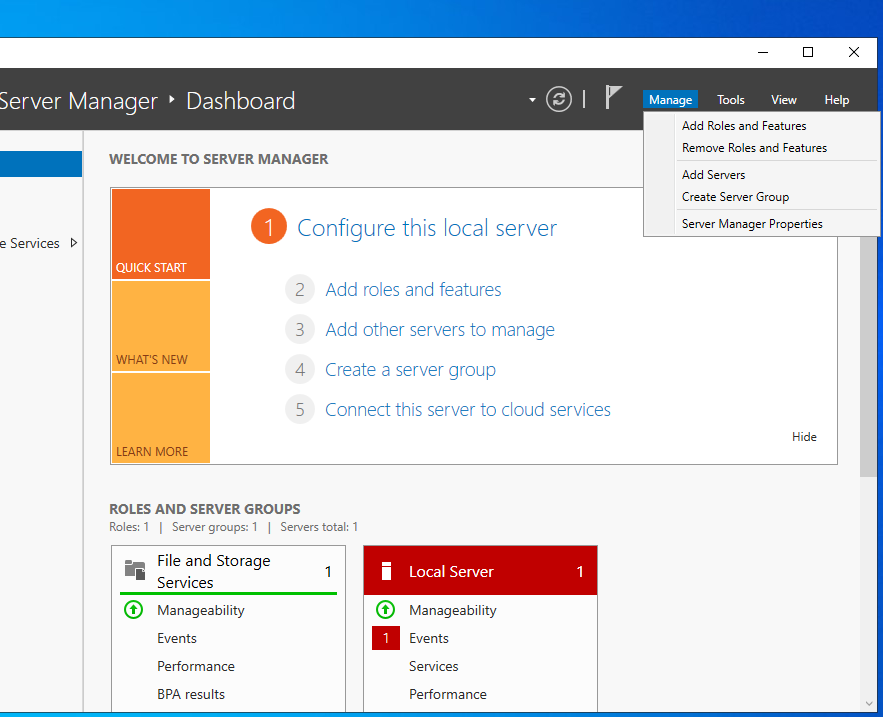
Task: Click Performance under Local Server
Action: [448, 694]
